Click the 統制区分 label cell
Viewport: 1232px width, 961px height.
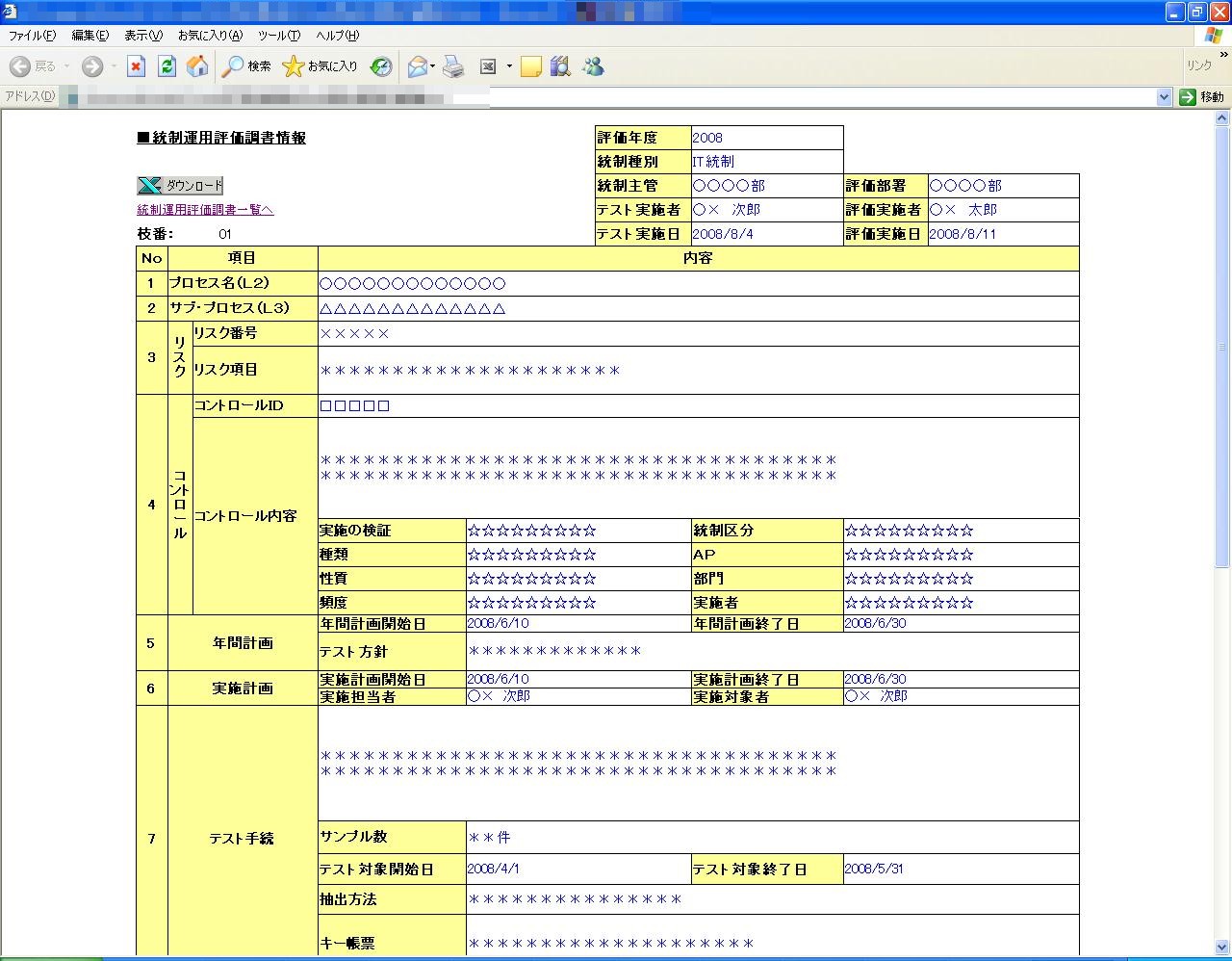[x=767, y=531]
